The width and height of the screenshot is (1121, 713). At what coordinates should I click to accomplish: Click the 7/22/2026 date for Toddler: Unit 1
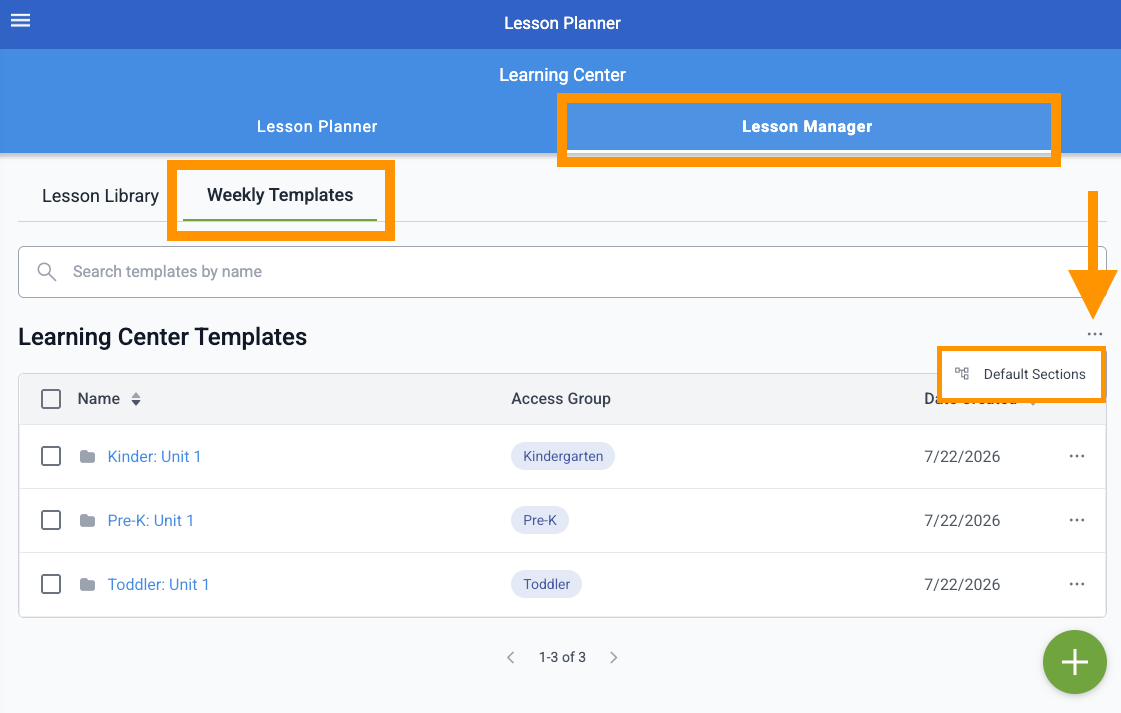pyautogui.click(x=962, y=584)
